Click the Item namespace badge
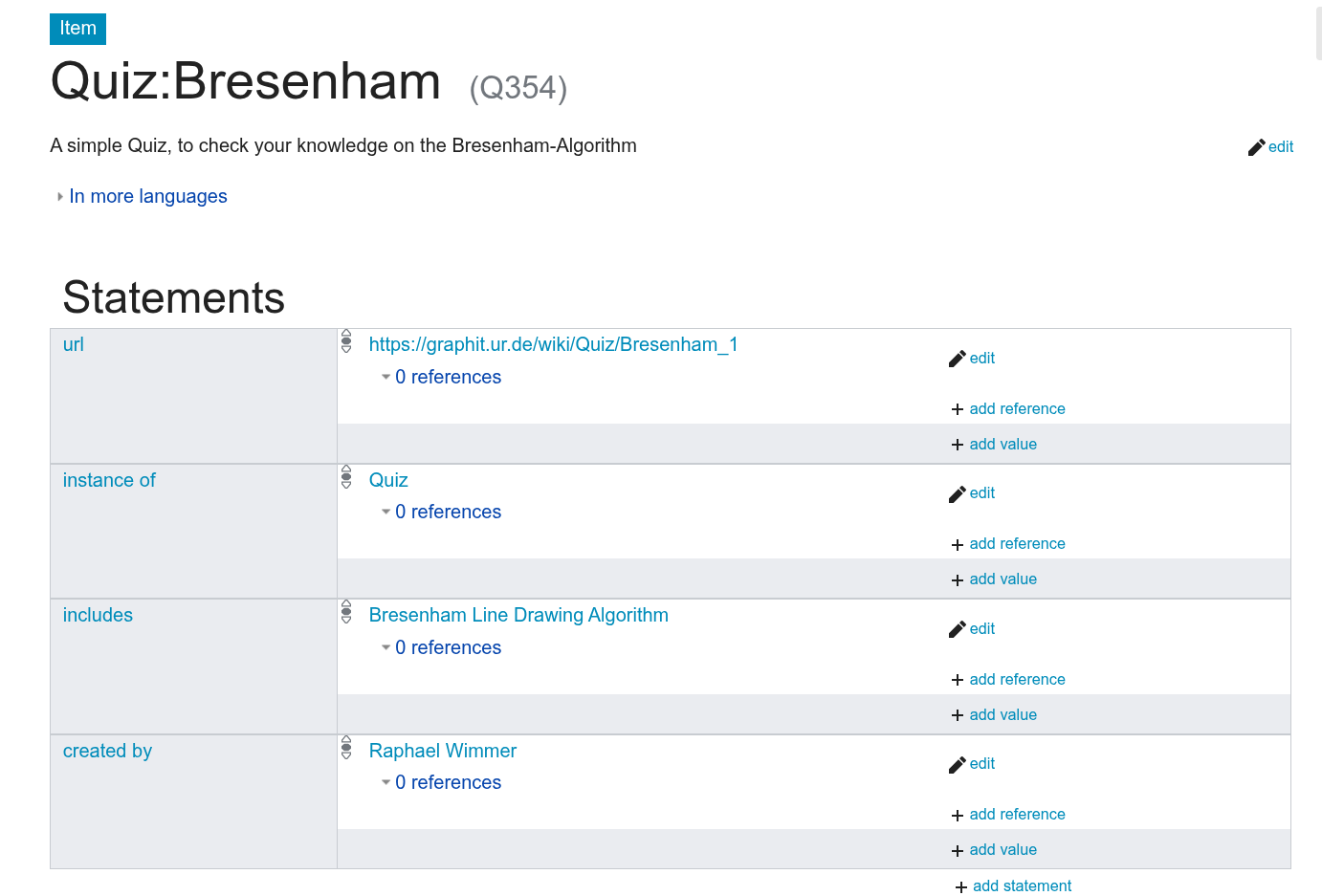The image size is (1322, 896). point(77,29)
